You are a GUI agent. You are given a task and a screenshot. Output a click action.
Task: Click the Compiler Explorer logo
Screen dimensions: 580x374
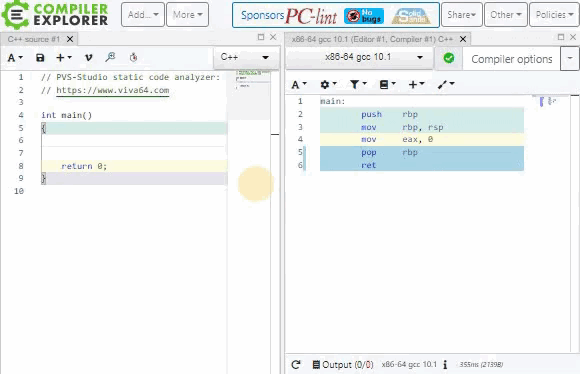(x=55, y=15)
